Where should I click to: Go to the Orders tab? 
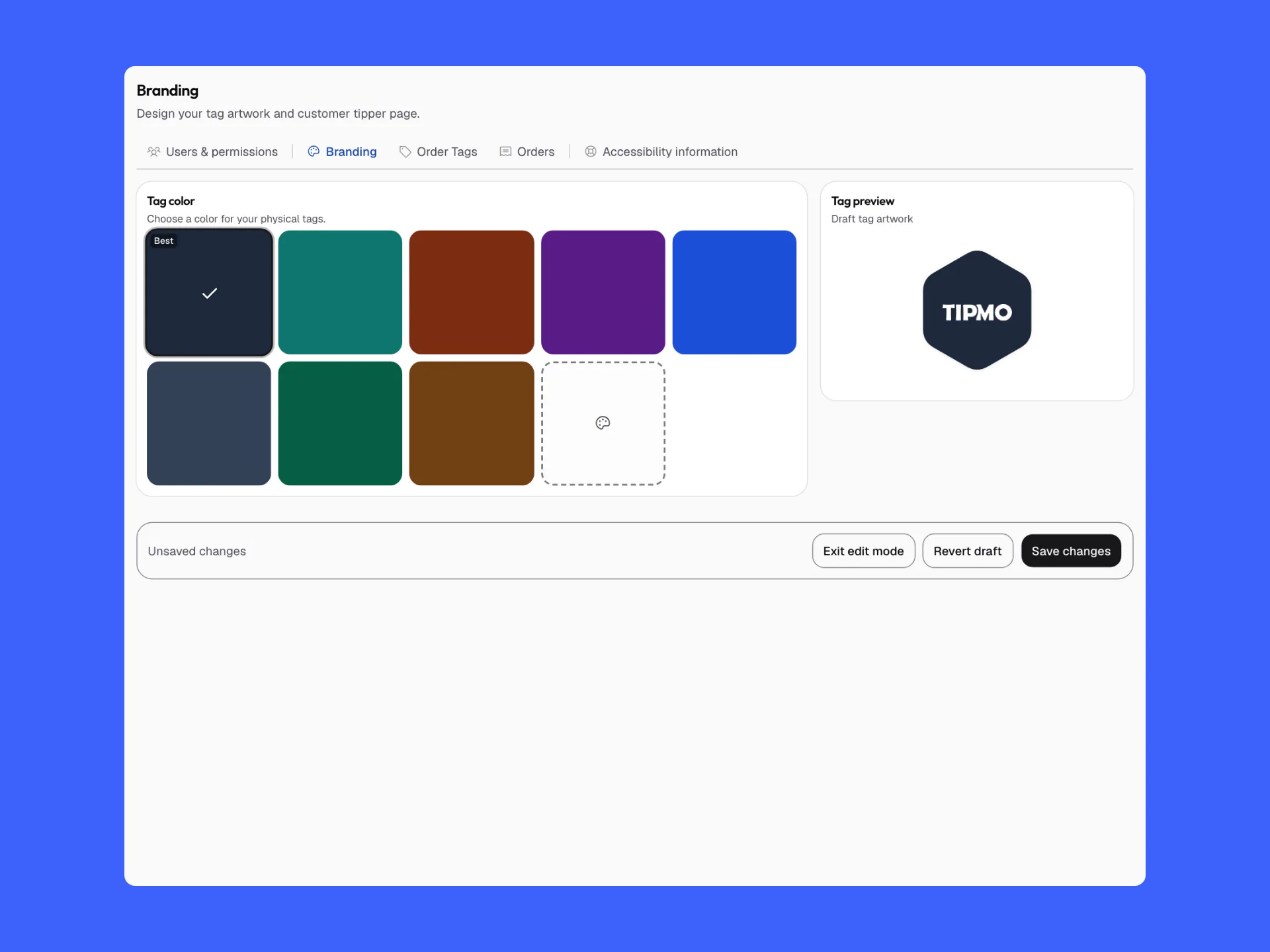click(527, 151)
